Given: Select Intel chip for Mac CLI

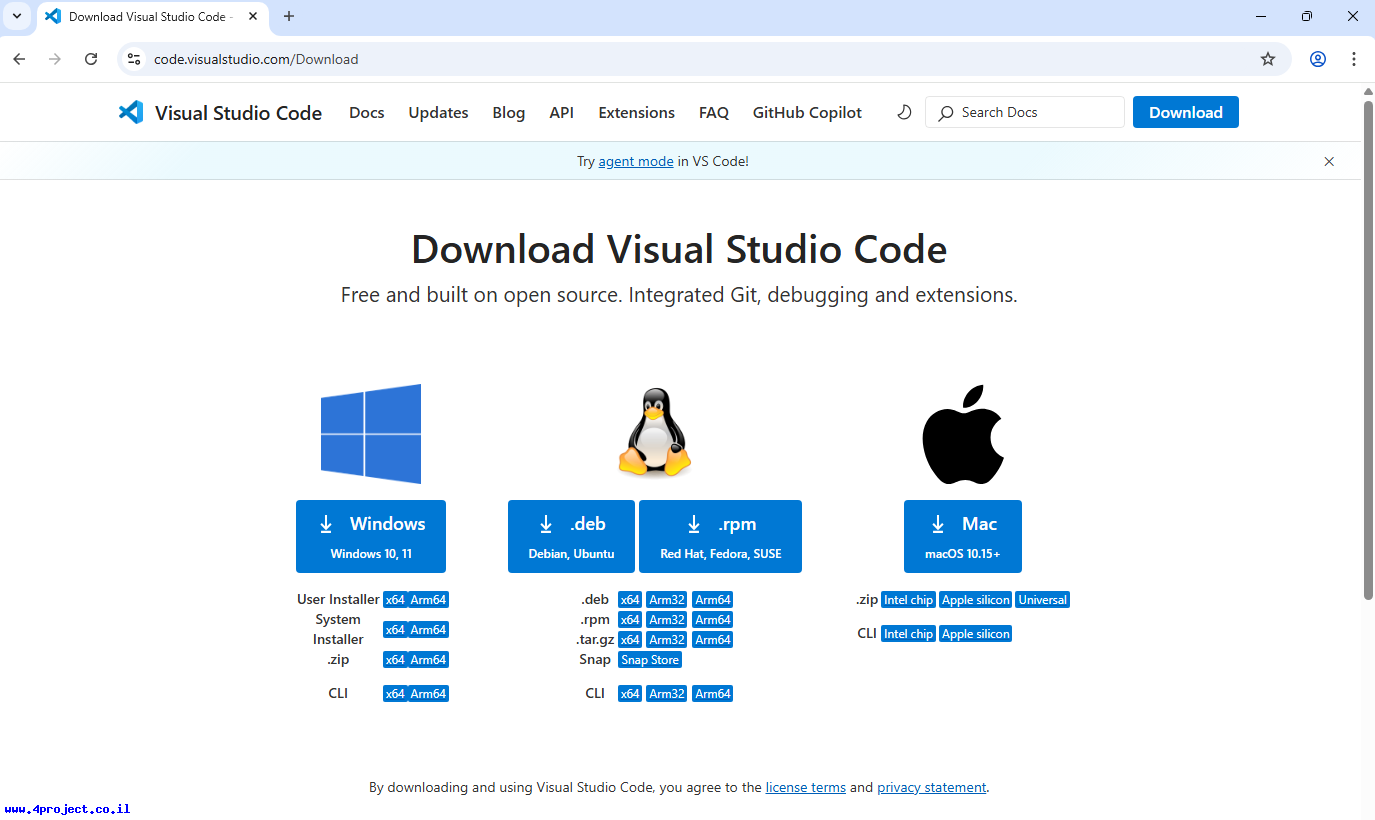Looking at the screenshot, I should [x=909, y=634].
